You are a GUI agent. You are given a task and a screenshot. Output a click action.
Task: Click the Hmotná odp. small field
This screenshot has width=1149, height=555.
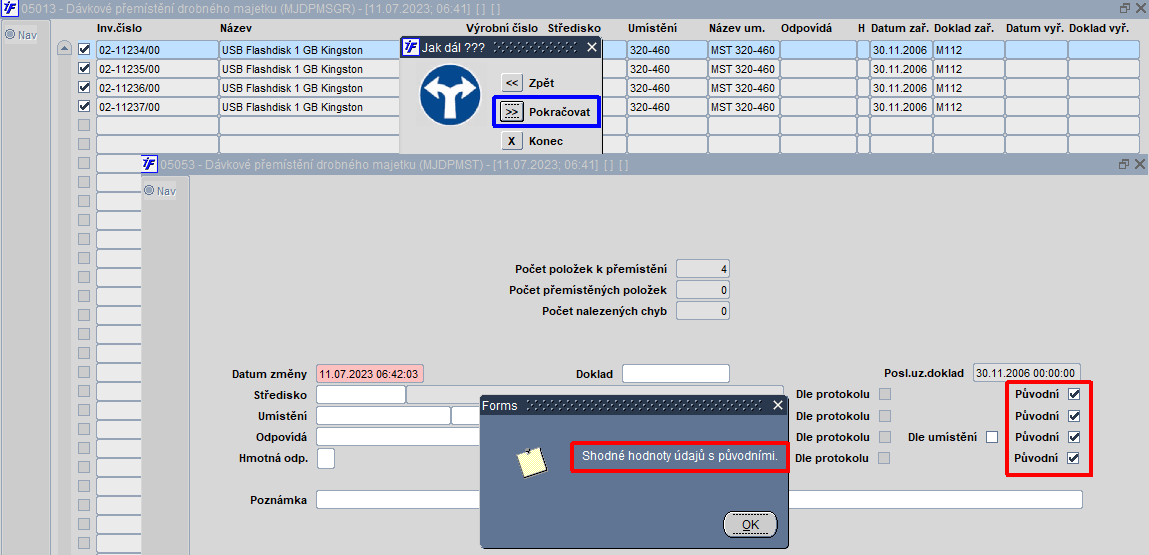[x=325, y=458]
